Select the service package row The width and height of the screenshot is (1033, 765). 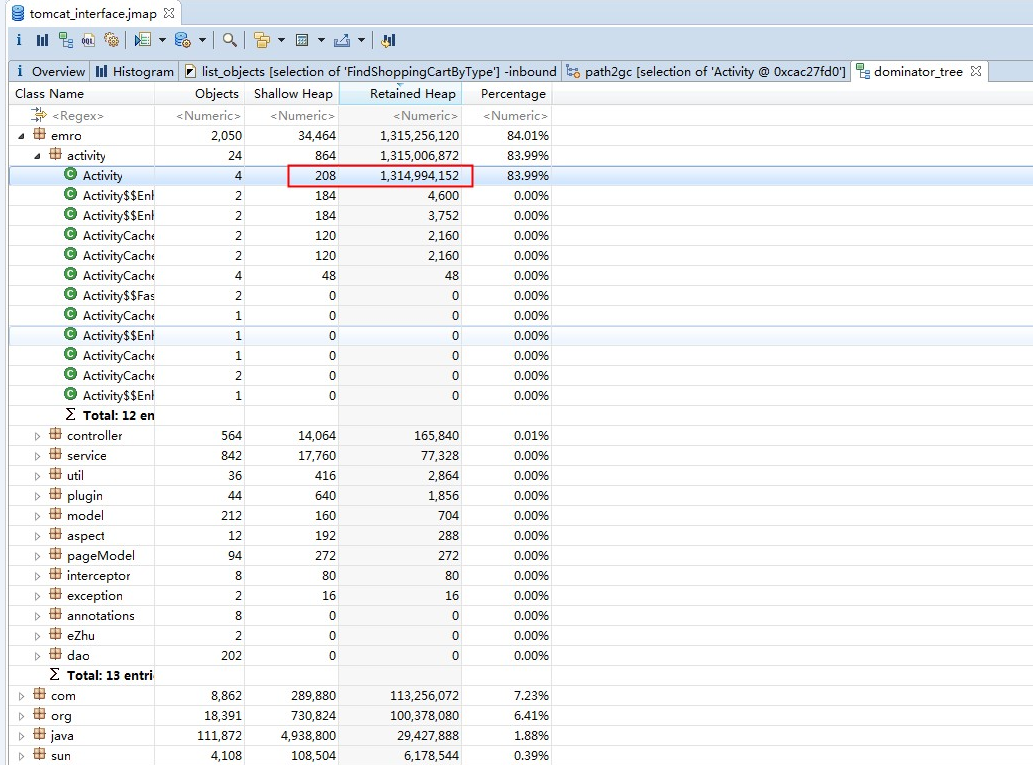point(86,456)
